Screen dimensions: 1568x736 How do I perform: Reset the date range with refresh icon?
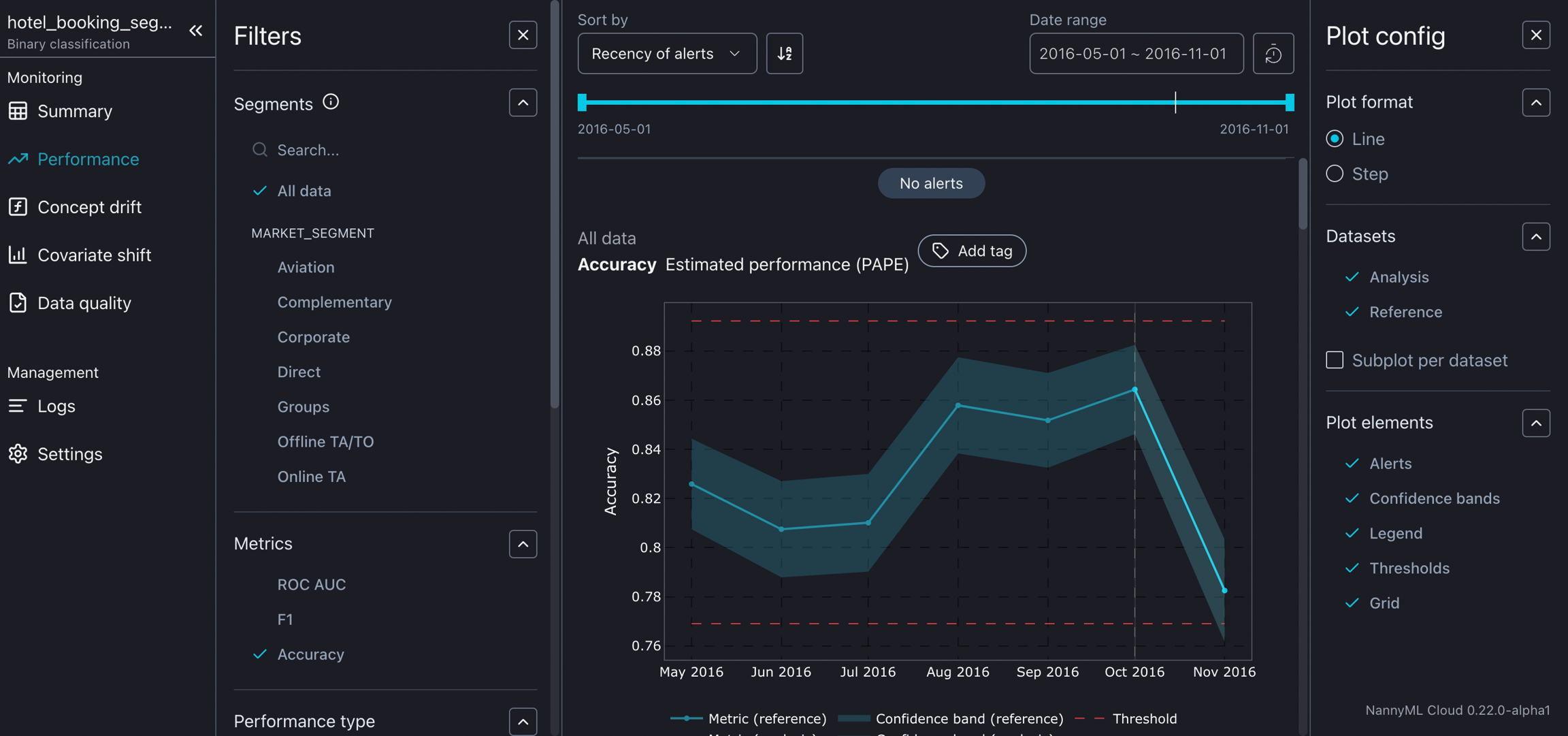pyautogui.click(x=1273, y=53)
